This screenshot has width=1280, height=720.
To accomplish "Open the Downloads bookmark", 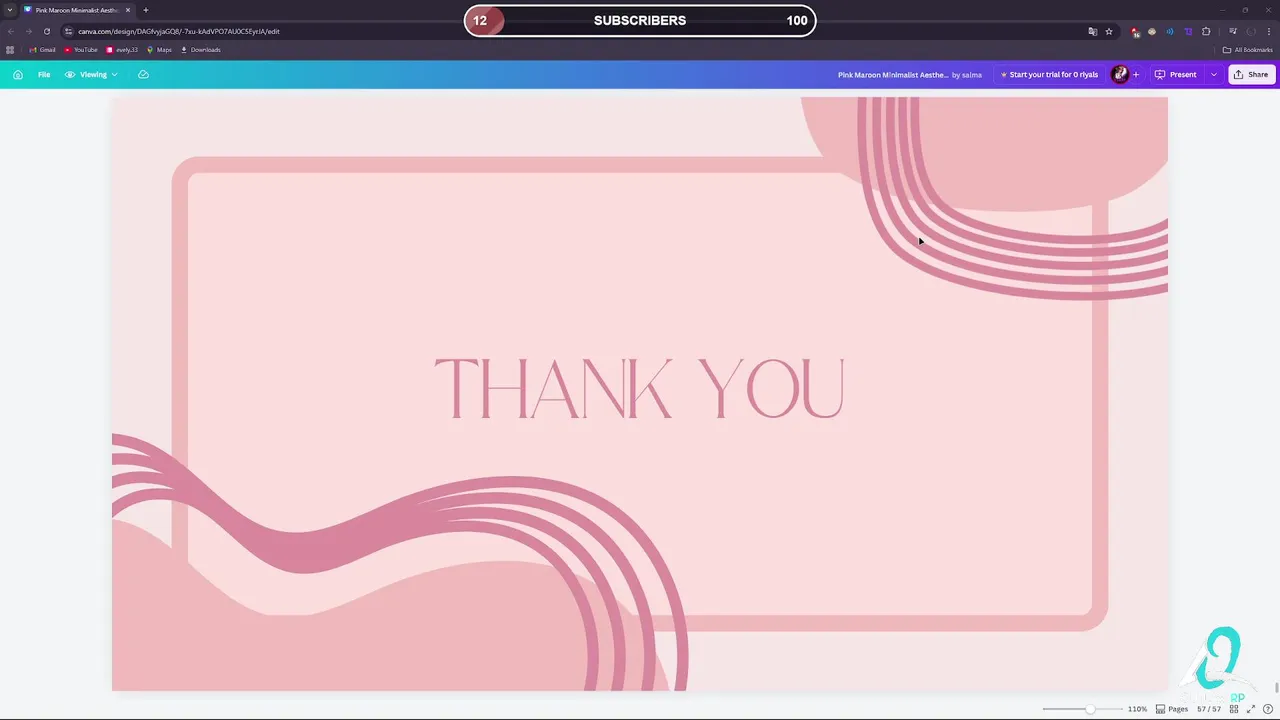I will click(x=200, y=50).
